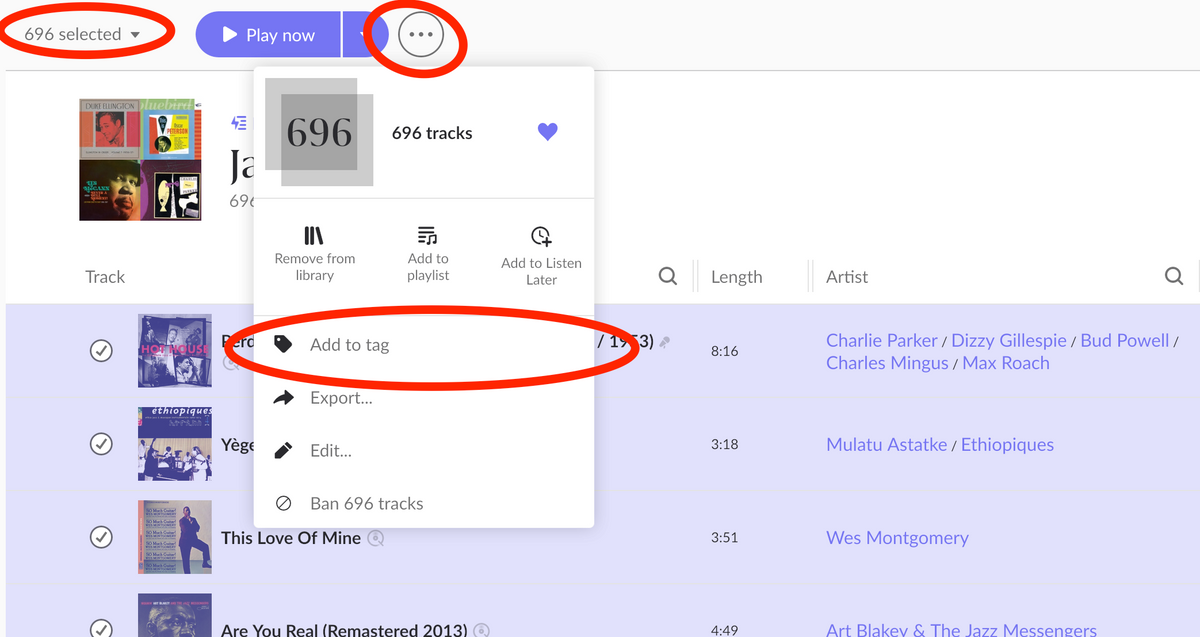Click the 3:18 track length value
This screenshot has width=1200, height=637.
[725, 444]
